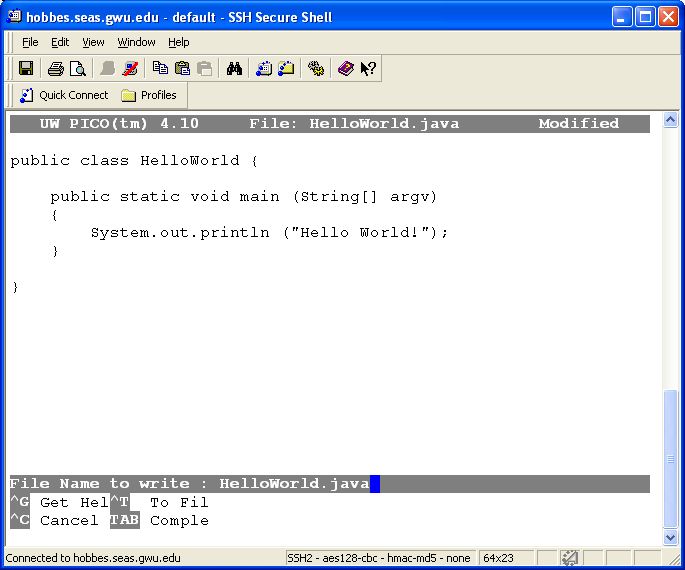Screen dimensions: 685x570
Task: Click the What's This help pointer icon
Action: point(368,69)
